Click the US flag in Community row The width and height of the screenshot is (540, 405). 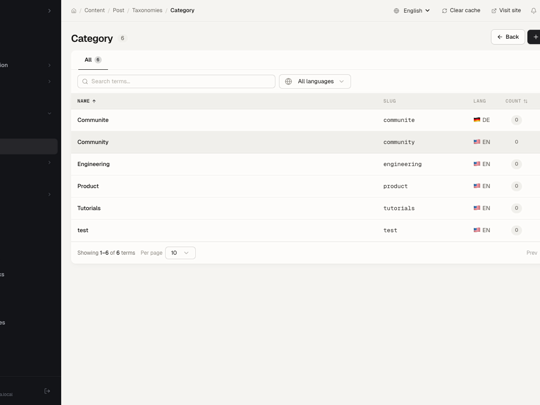tap(477, 142)
